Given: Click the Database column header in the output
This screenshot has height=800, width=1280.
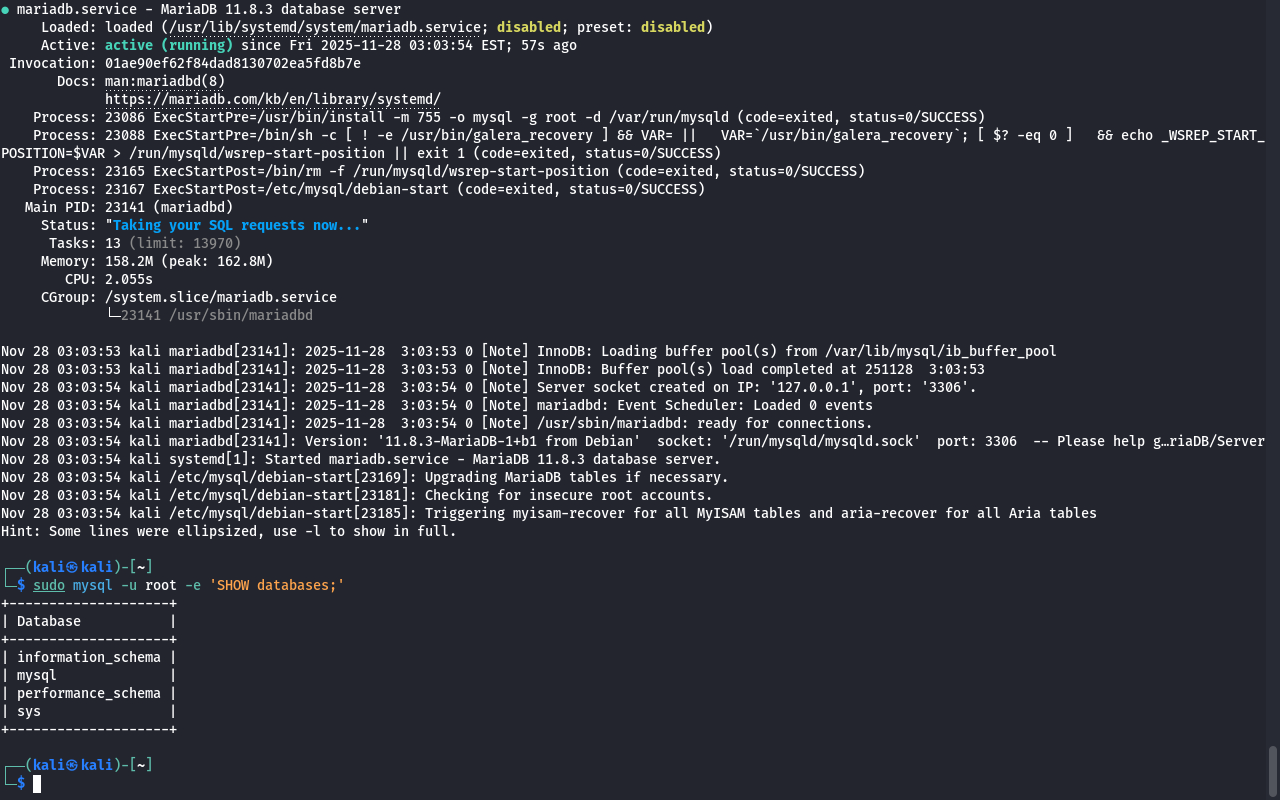Looking at the screenshot, I should click(x=49, y=621).
